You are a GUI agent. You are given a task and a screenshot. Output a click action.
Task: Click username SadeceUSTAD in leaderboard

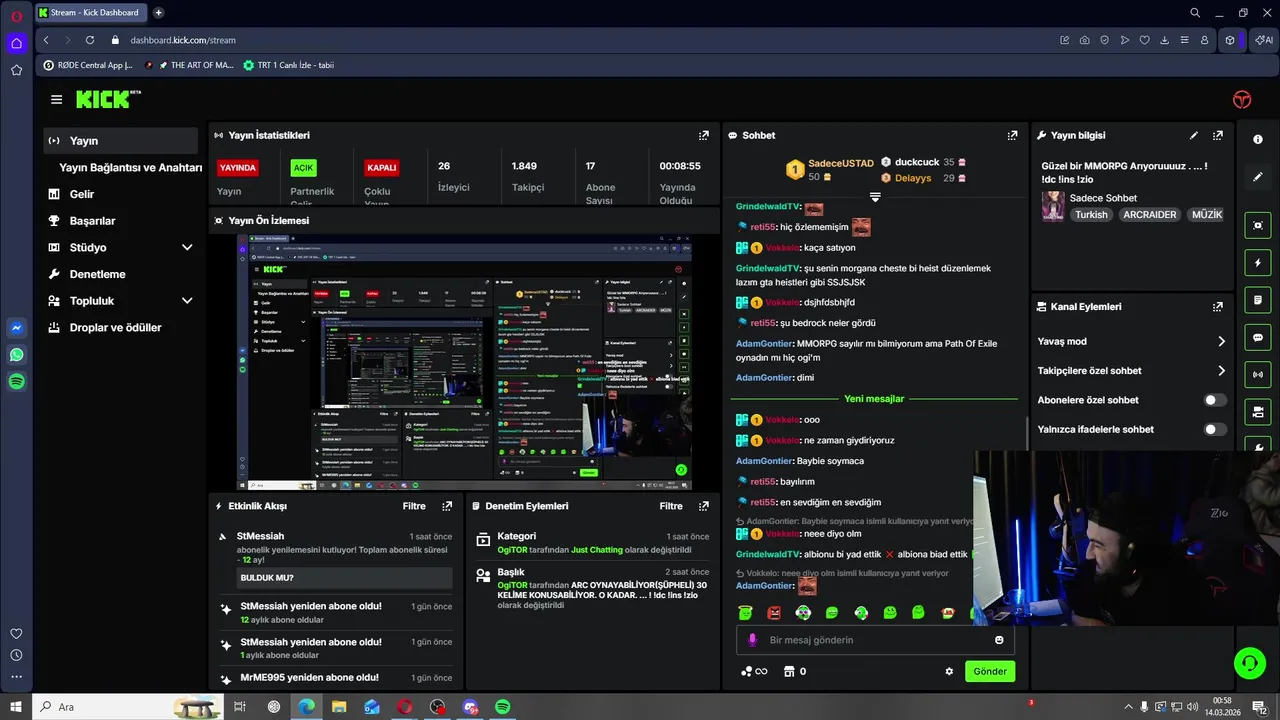point(840,163)
